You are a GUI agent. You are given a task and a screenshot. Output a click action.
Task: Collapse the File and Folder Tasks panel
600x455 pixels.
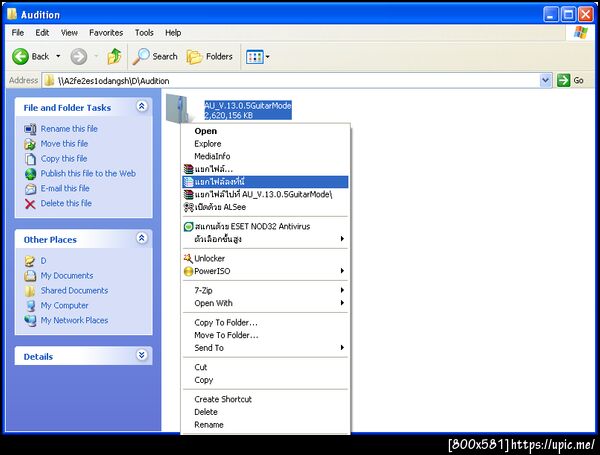(x=142, y=106)
